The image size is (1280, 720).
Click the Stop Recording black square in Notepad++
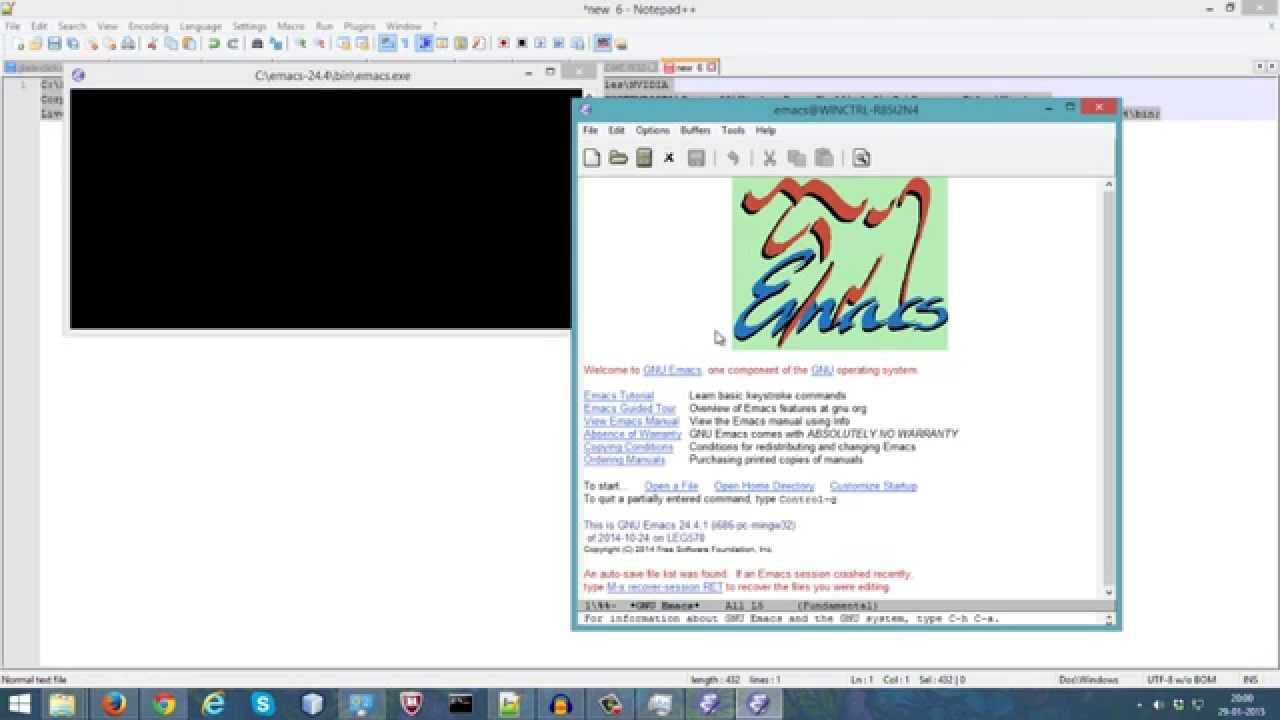click(x=521, y=44)
